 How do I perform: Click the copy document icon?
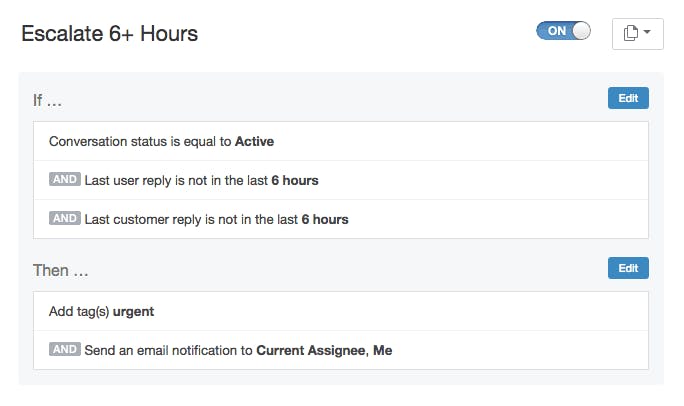pos(630,33)
